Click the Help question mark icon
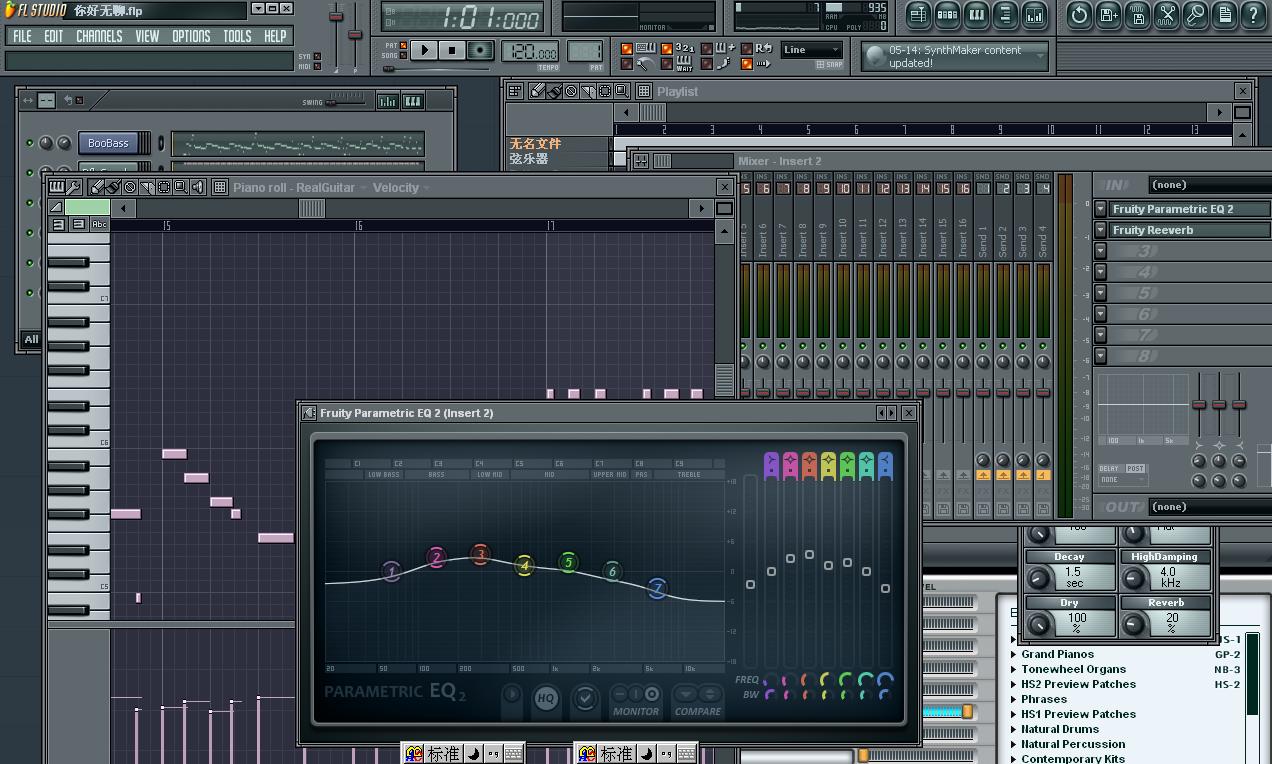 (x=1253, y=15)
